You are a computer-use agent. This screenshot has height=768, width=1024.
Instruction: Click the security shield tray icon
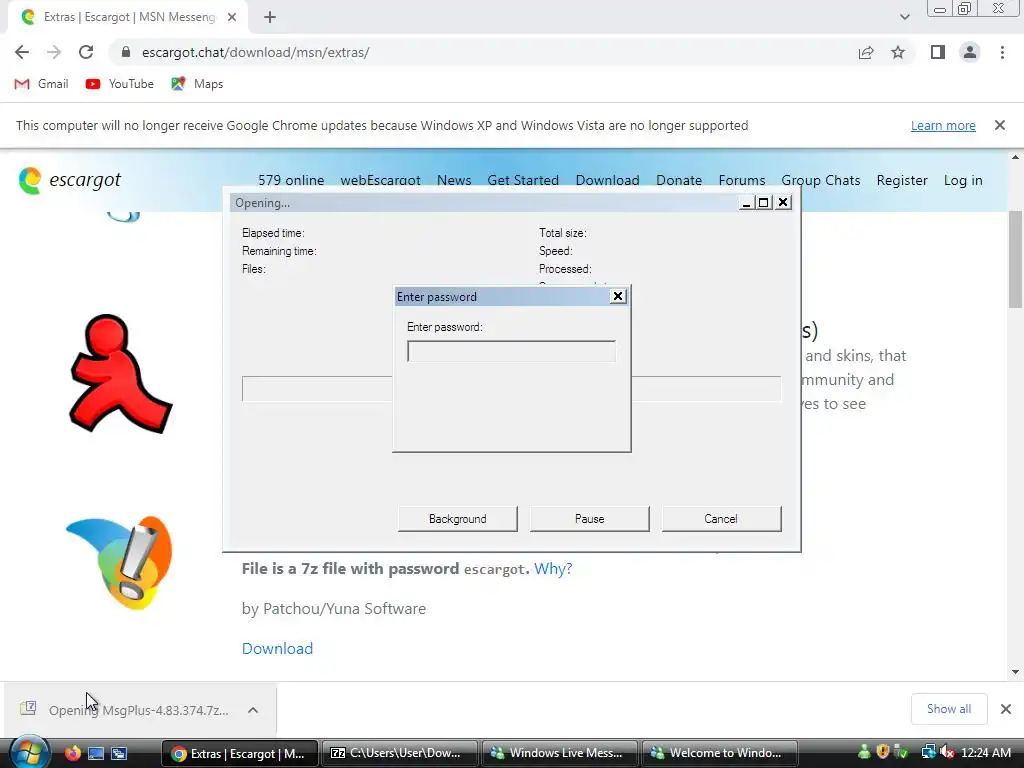pyautogui.click(x=882, y=752)
